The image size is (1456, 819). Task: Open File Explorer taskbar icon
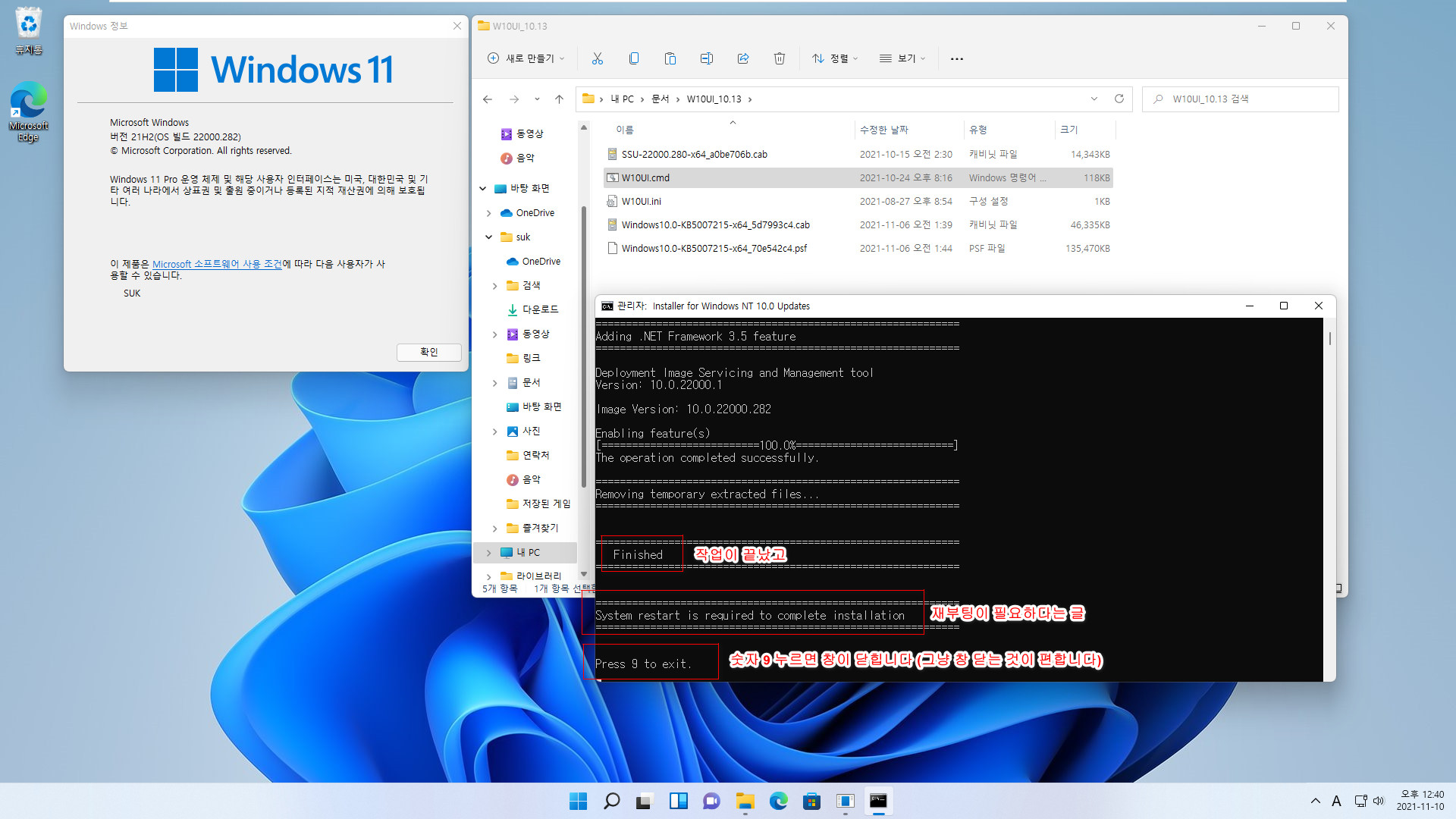point(745,801)
